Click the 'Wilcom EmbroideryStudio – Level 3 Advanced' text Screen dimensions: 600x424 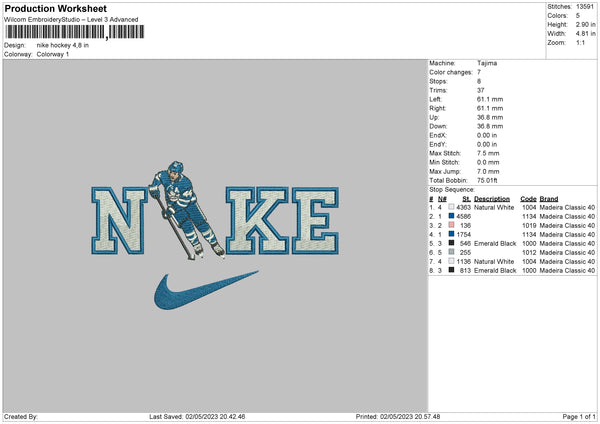(71, 20)
